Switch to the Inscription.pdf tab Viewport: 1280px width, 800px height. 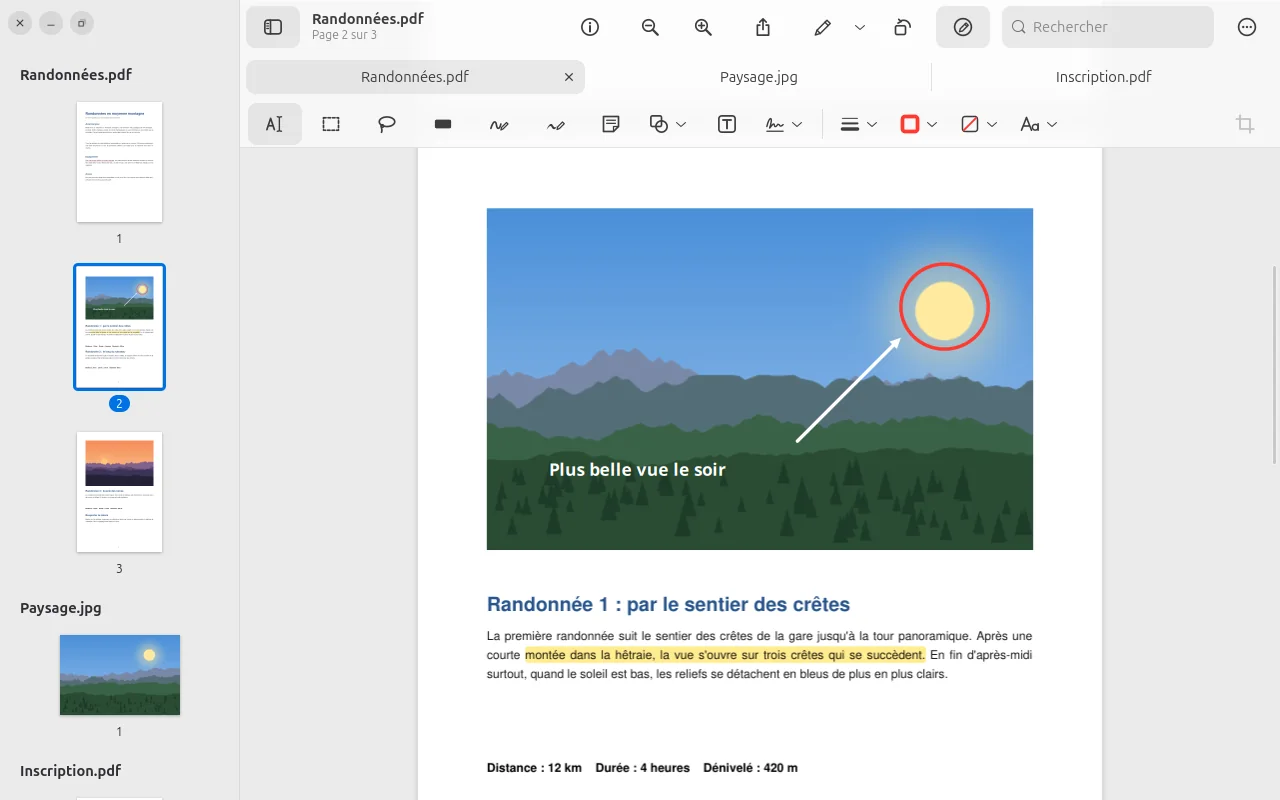(1104, 77)
